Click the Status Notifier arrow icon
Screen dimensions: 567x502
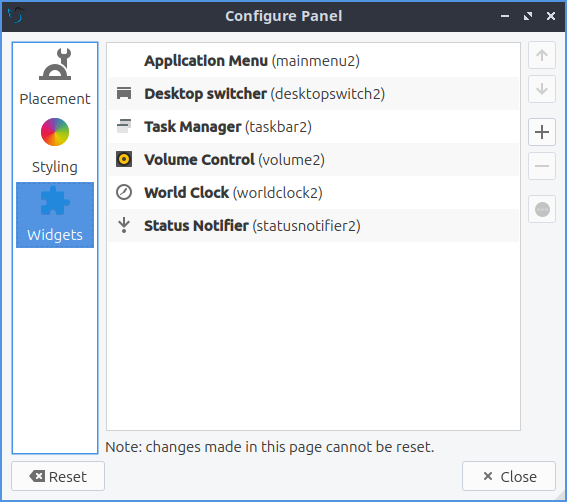coord(124,225)
